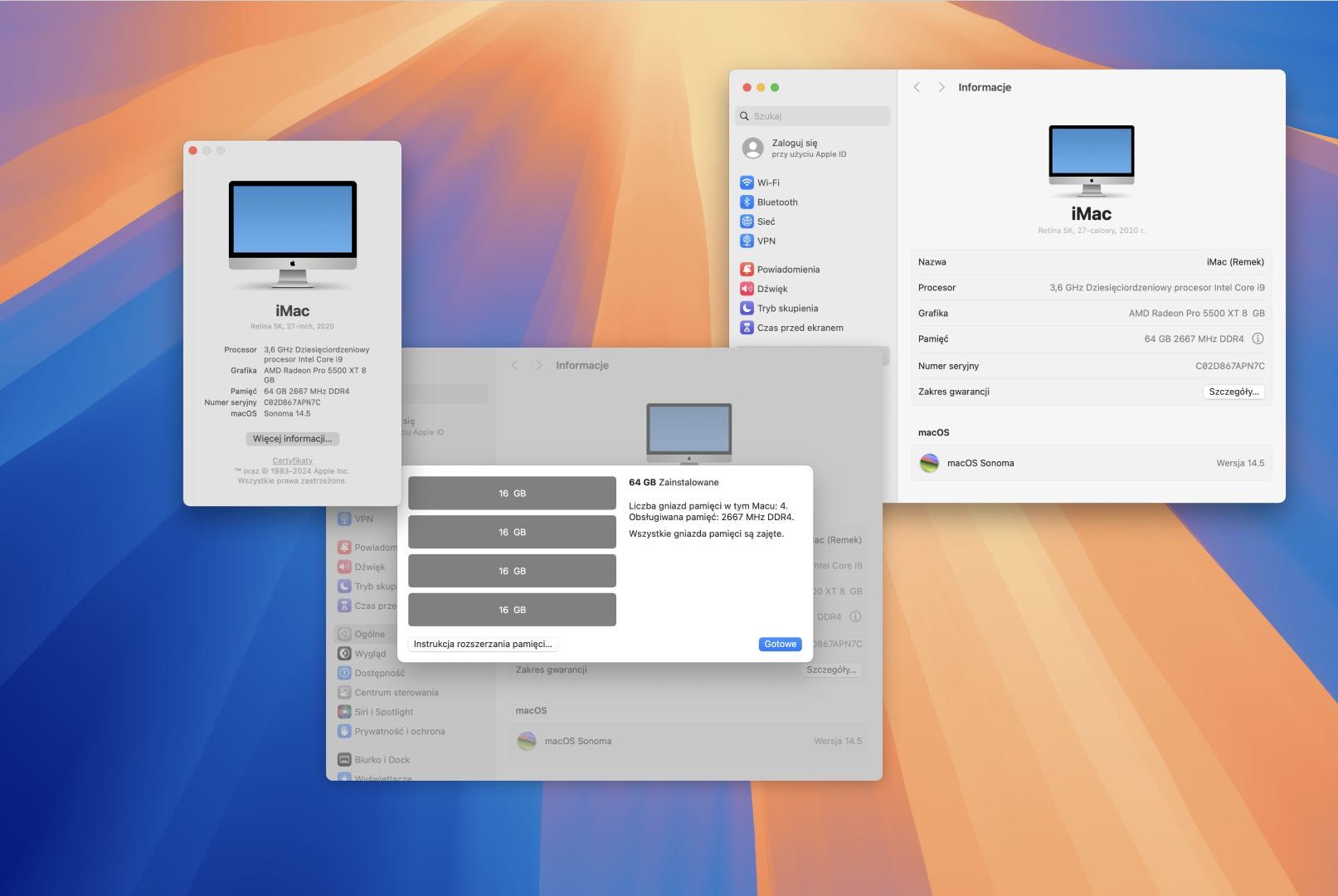Viewport: 1338px width, 896px height.
Task: Click Grafika AMD Radeon row in right window
Action: [x=1091, y=314]
